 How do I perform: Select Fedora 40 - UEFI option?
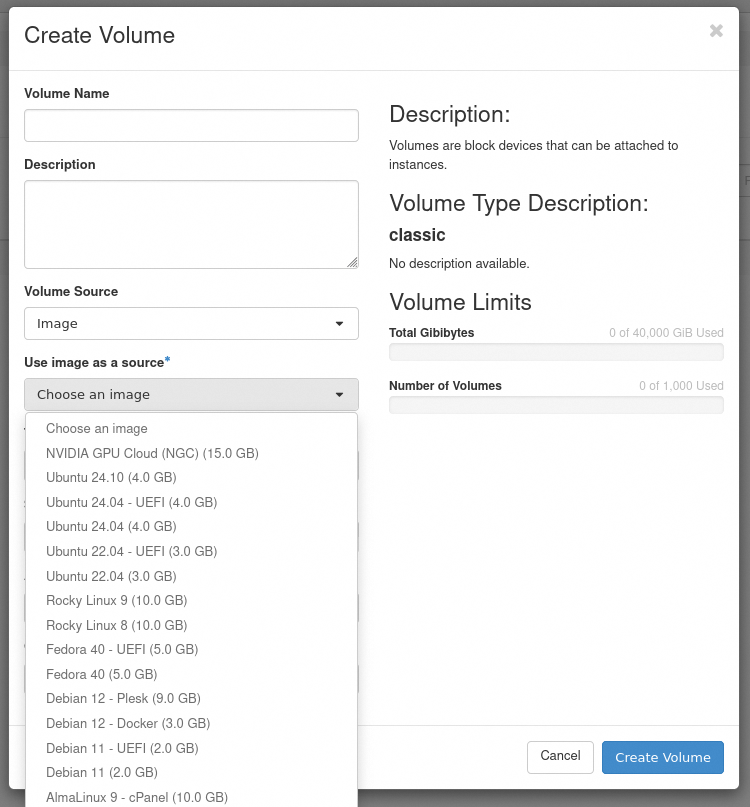122,649
